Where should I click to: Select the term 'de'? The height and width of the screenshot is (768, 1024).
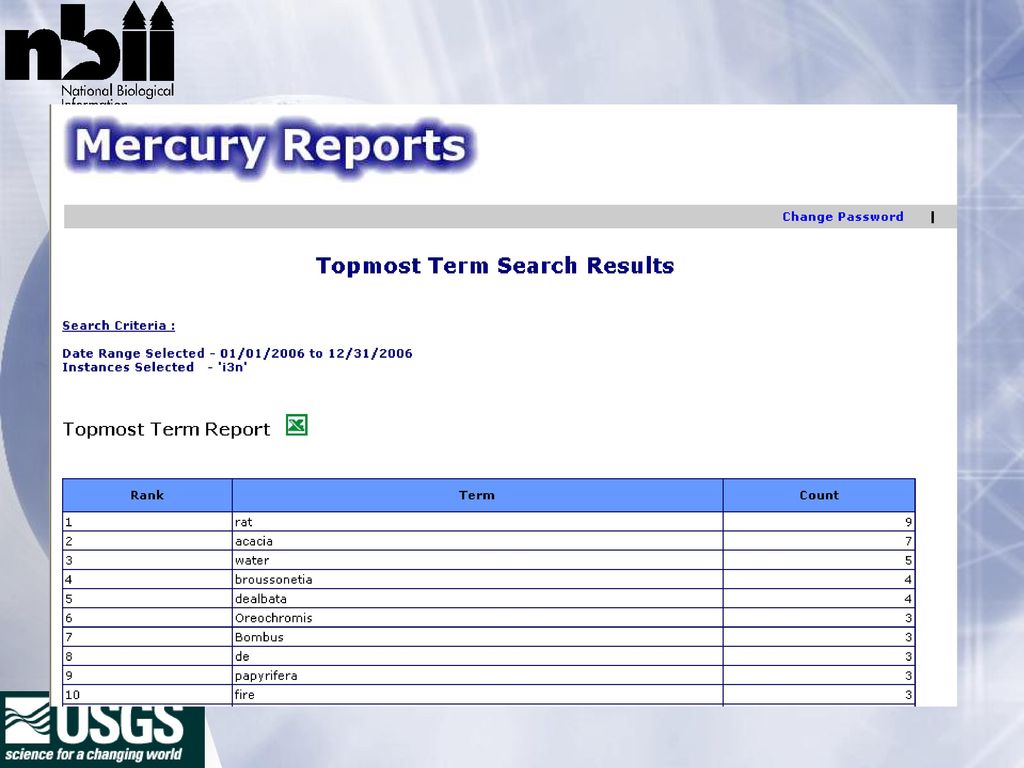point(242,656)
